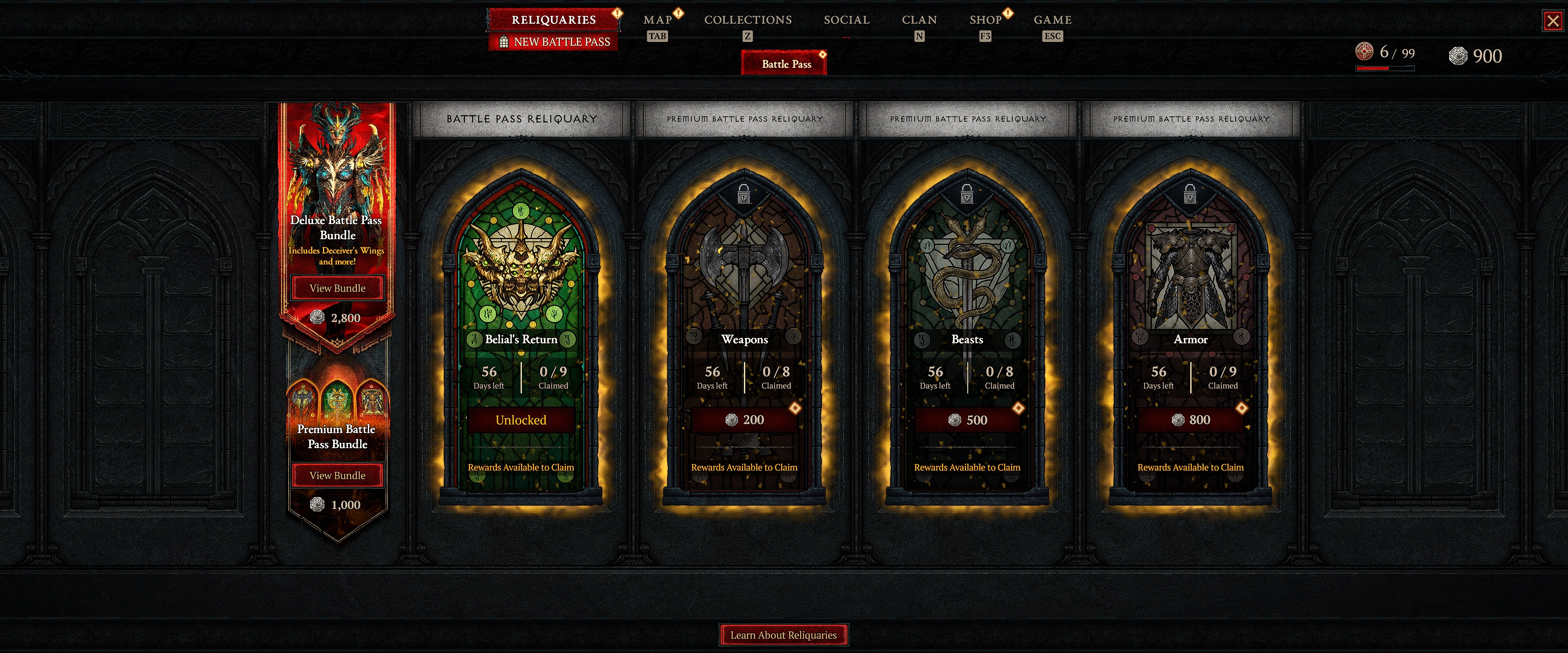This screenshot has width=1568, height=653.
Task: Click the lock icon above Armor reliquary
Action: tap(1190, 194)
